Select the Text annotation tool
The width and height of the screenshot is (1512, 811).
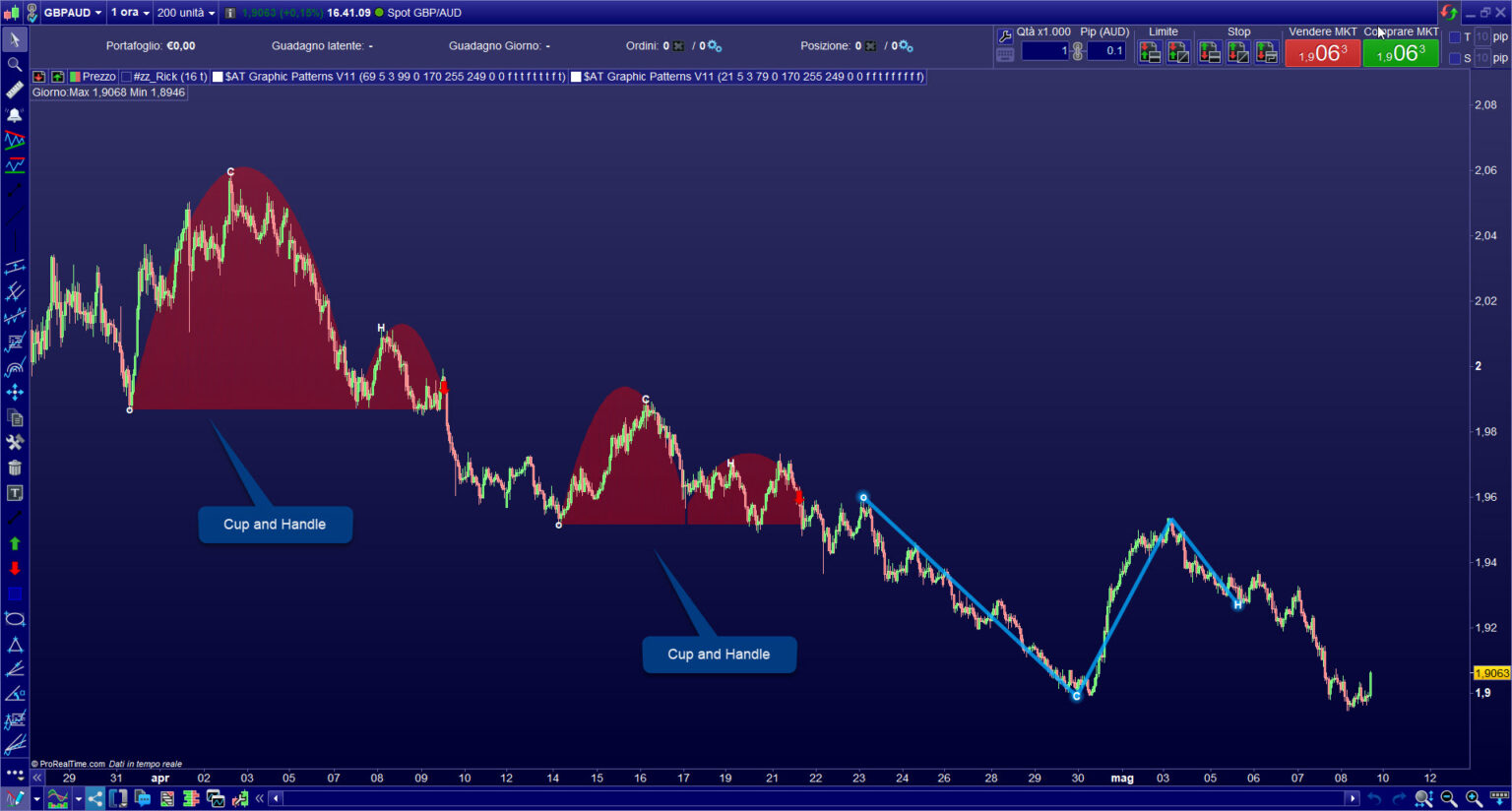[x=14, y=493]
